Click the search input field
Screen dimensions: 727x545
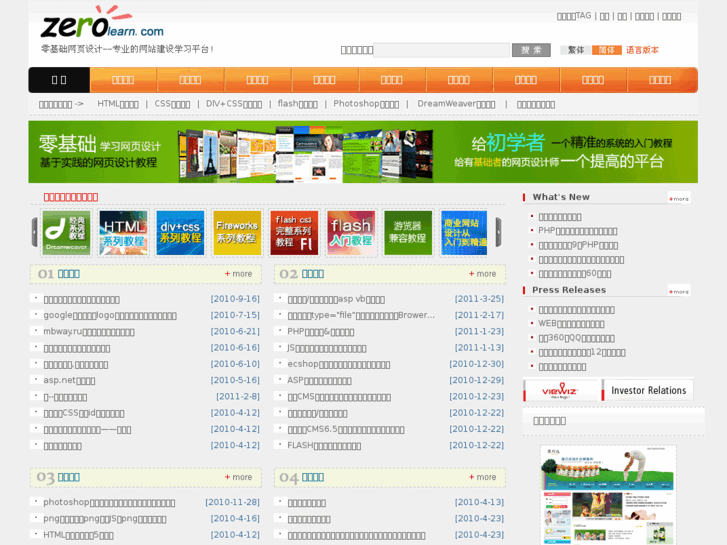coord(441,50)
